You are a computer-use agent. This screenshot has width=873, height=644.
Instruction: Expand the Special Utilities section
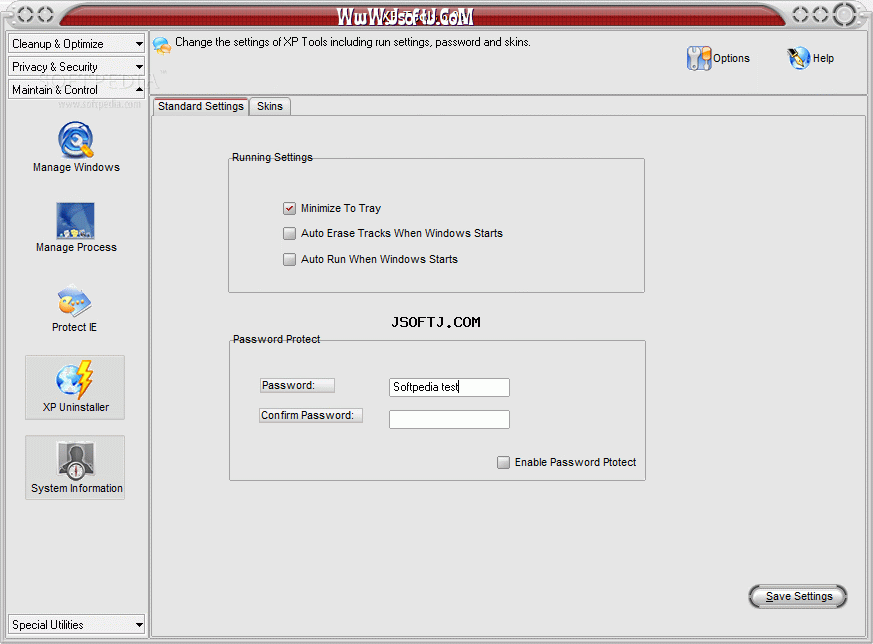point(76,625)
